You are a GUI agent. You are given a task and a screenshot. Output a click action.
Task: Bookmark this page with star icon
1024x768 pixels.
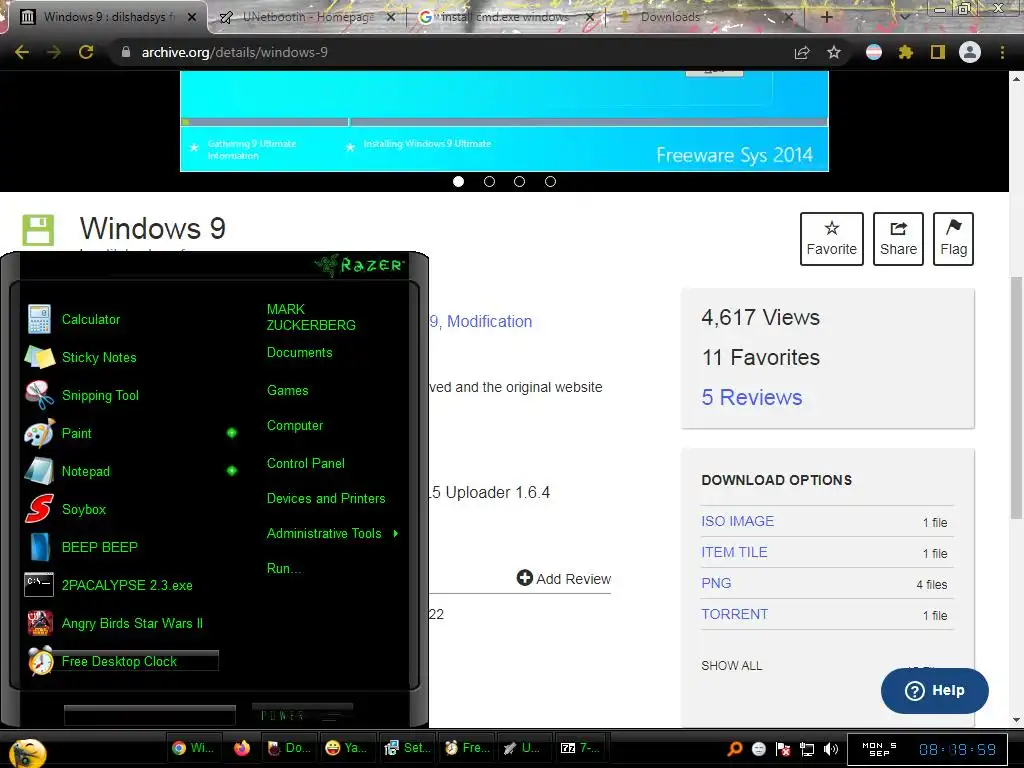[x=834, y=52]
